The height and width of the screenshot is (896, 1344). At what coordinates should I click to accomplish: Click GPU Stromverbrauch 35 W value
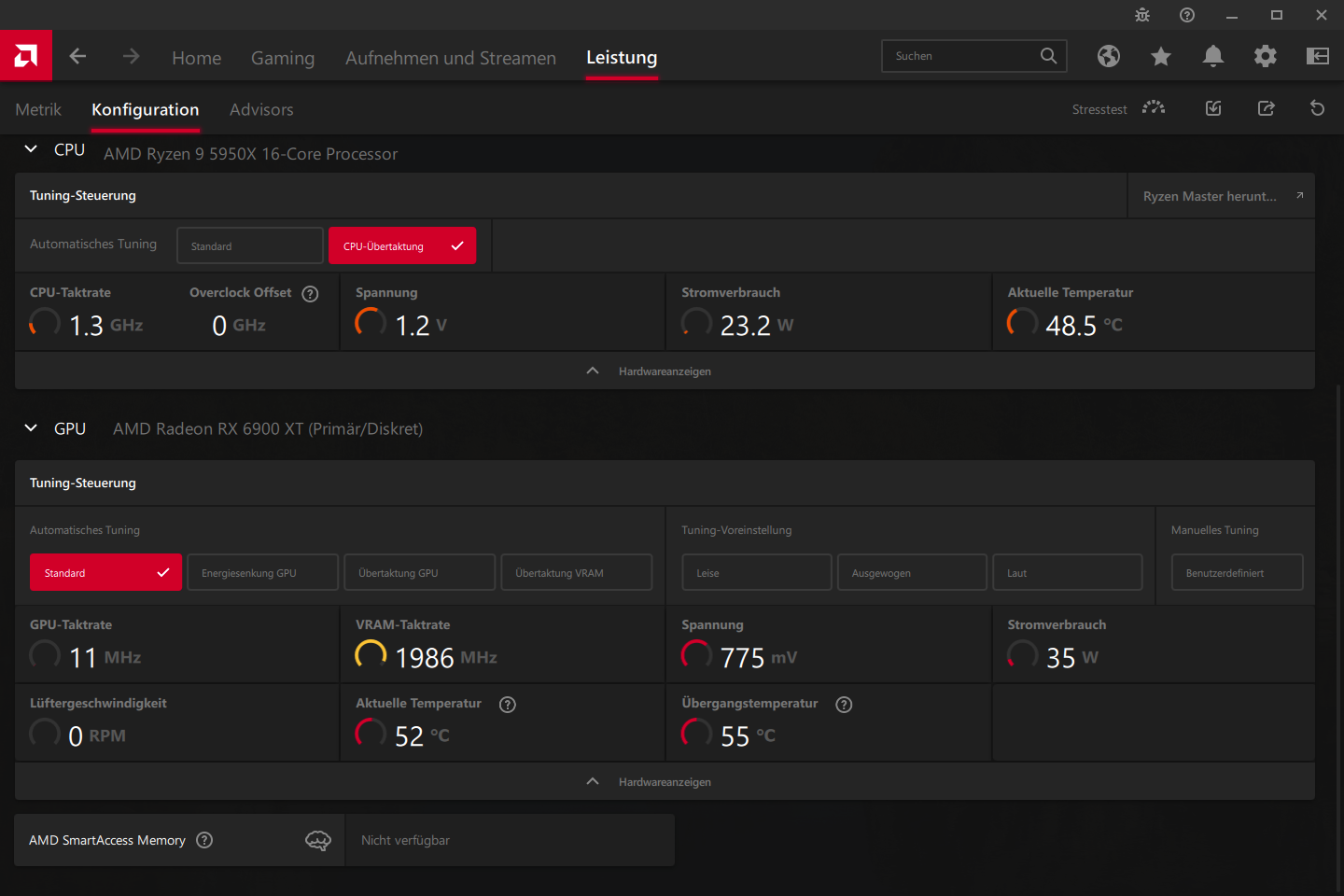1071,657
